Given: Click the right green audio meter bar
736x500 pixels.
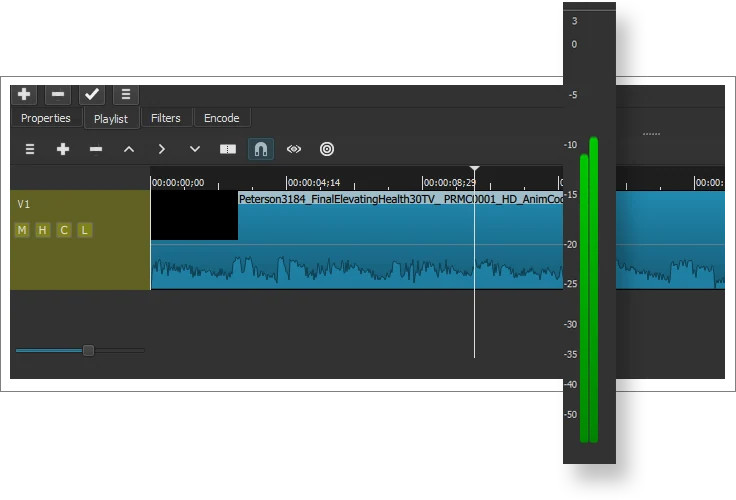Looking at the screenshot, I should (593, 290).
